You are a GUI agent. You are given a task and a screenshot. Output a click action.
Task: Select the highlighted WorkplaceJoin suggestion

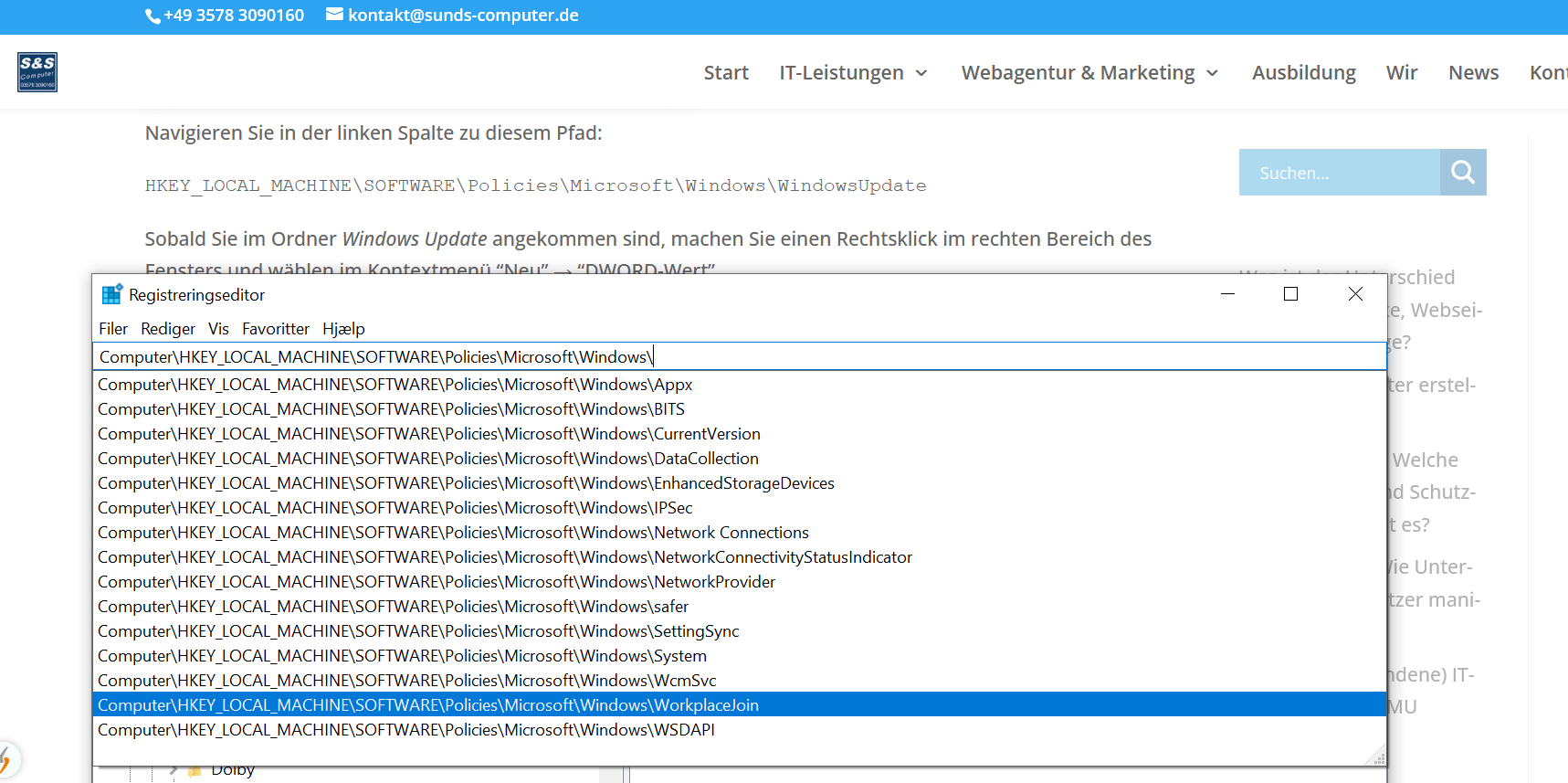(x=740, y=705)
